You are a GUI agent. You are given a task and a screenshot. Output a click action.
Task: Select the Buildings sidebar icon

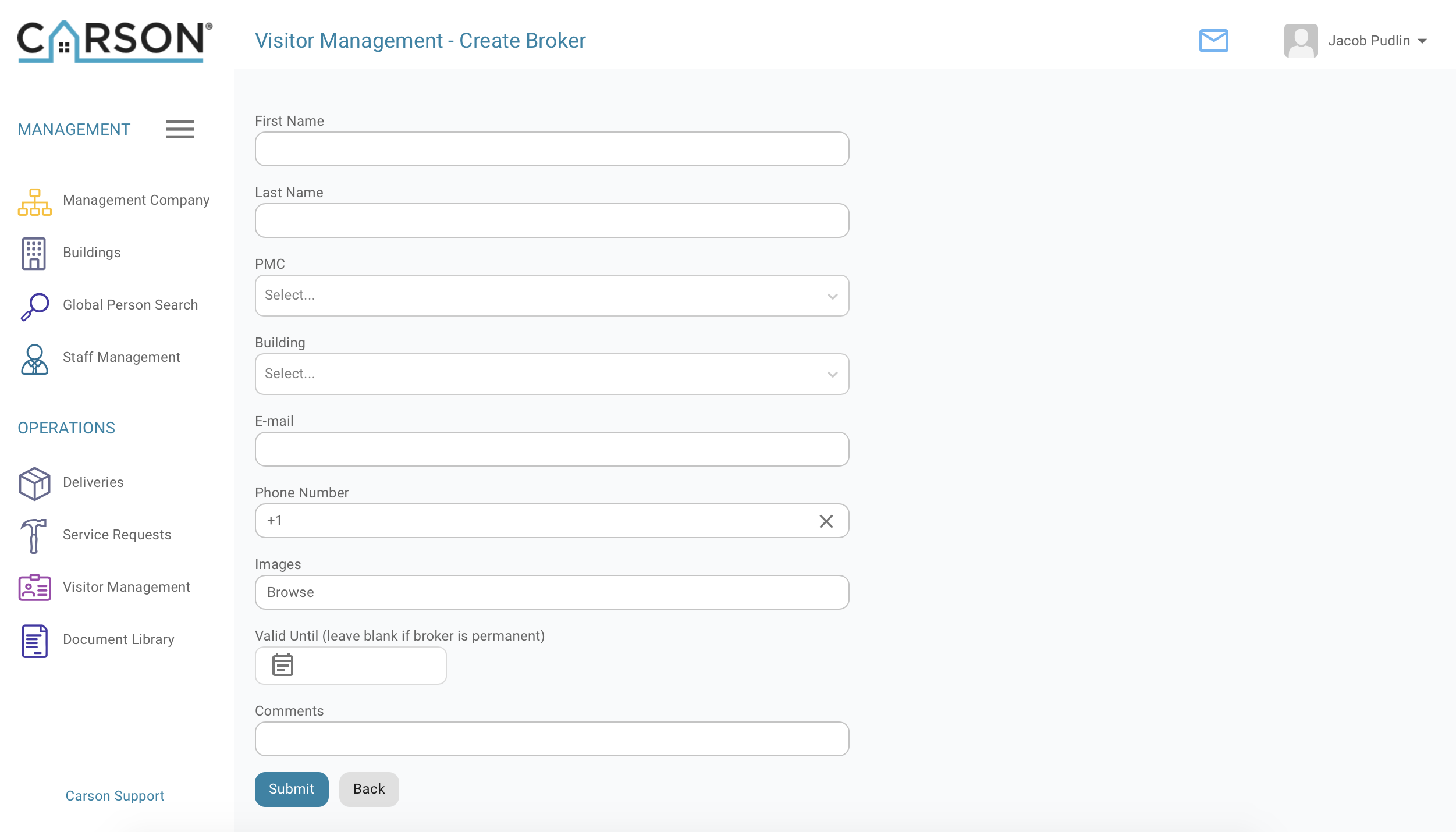[x=33, y=253]
